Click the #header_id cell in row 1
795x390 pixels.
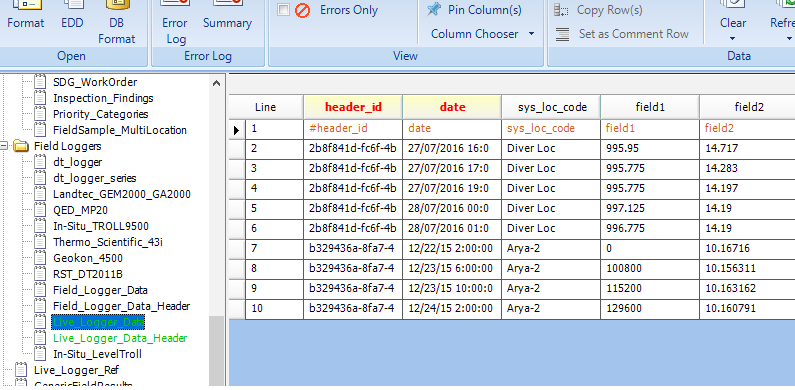point(353,129)
